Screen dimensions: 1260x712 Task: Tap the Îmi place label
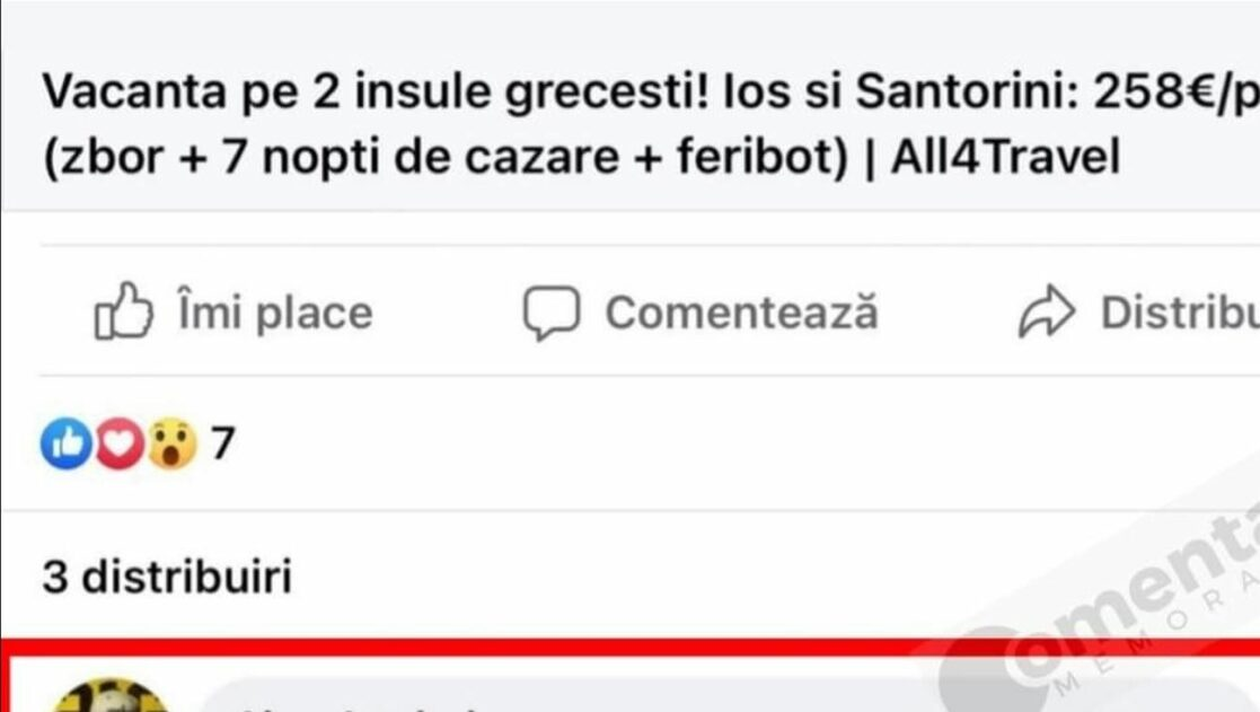pyautogui.click(x=275, y=313)
